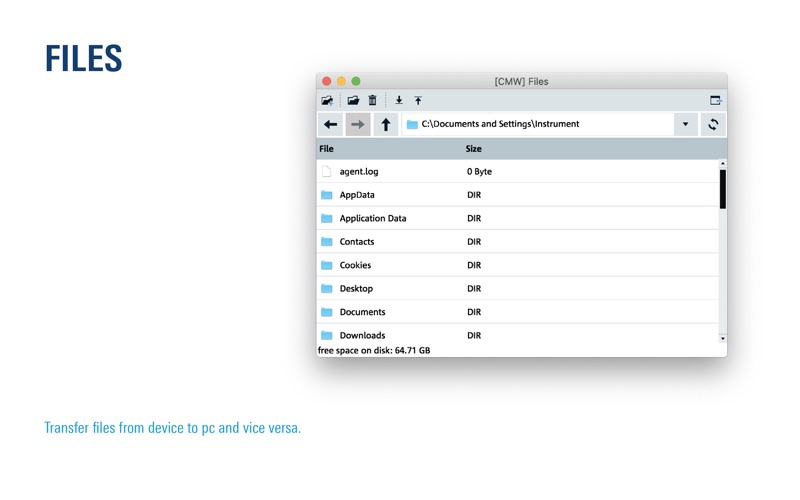This screenshot has width=800, height=500.
Task: Click the free space on disk status text
Action: point(374,351)
